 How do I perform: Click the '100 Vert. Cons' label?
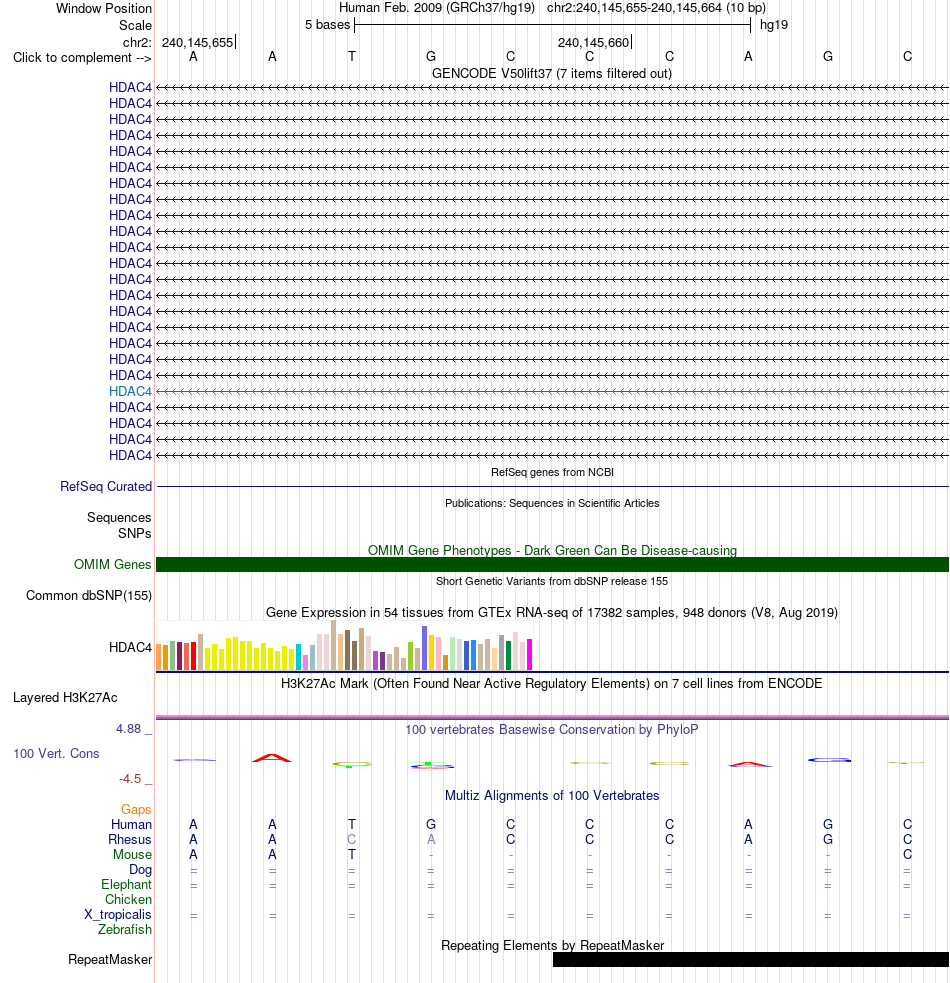(x=56, y=754)
